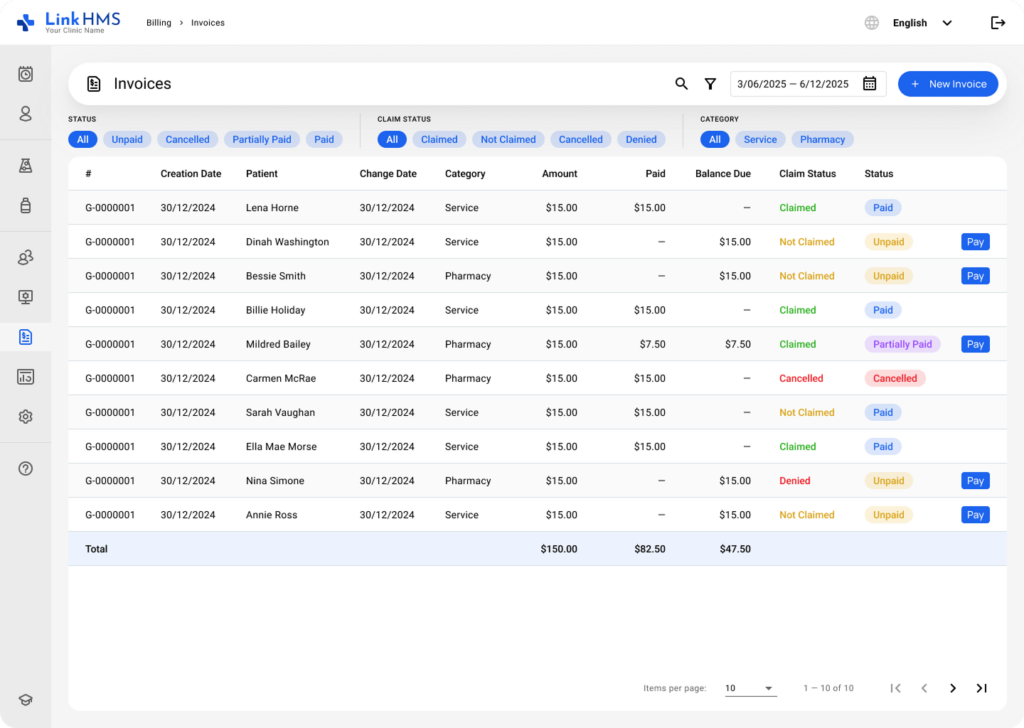The image size is (1024, 728).
Task: Open the reports dashboard sidebar icon
Action: coord(25,377)
